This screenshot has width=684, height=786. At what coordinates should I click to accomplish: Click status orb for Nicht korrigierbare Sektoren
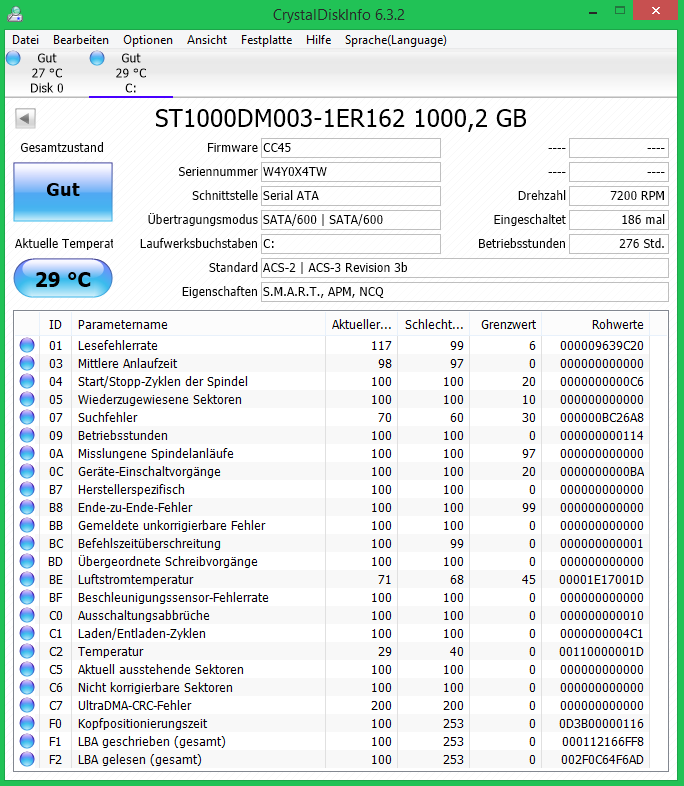27,687
